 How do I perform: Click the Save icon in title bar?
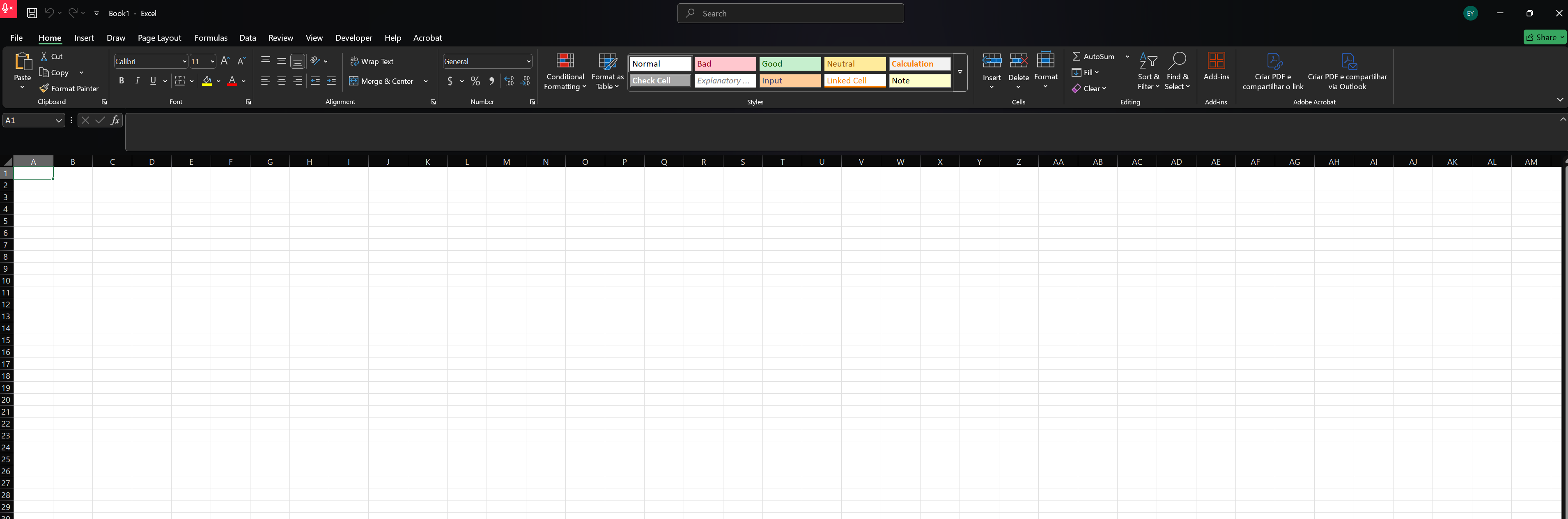pos(32,13)
